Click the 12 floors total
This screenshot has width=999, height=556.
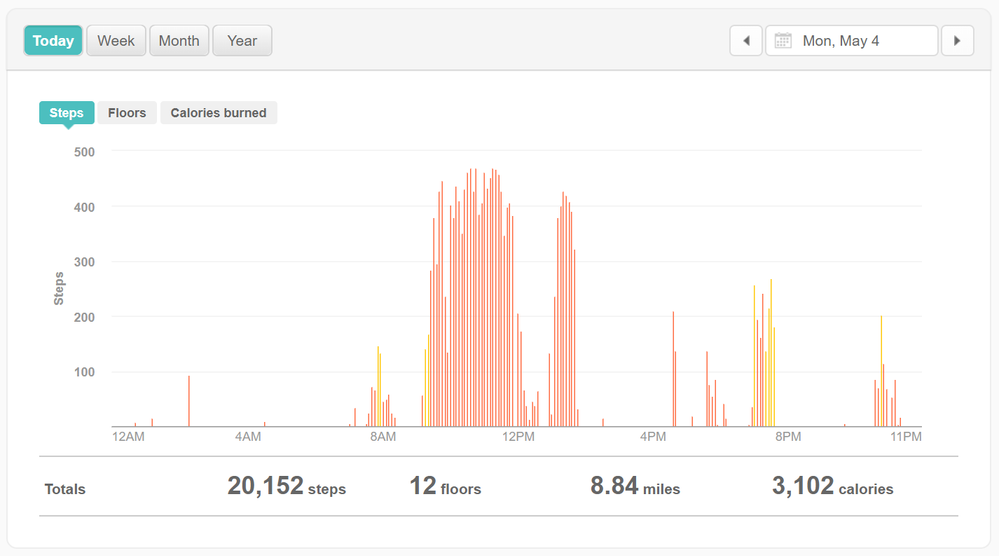(445, 487)
